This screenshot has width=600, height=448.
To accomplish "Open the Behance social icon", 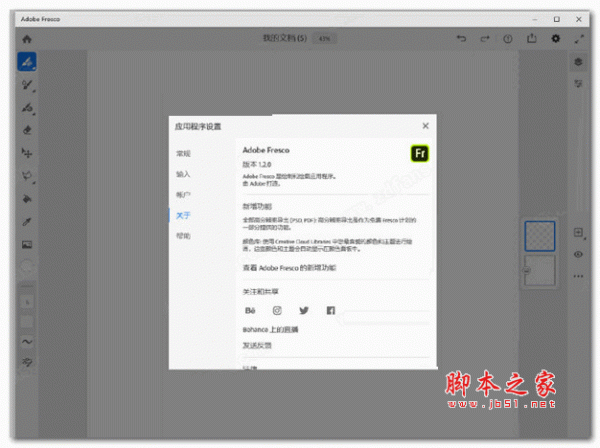I will [250, 311].
